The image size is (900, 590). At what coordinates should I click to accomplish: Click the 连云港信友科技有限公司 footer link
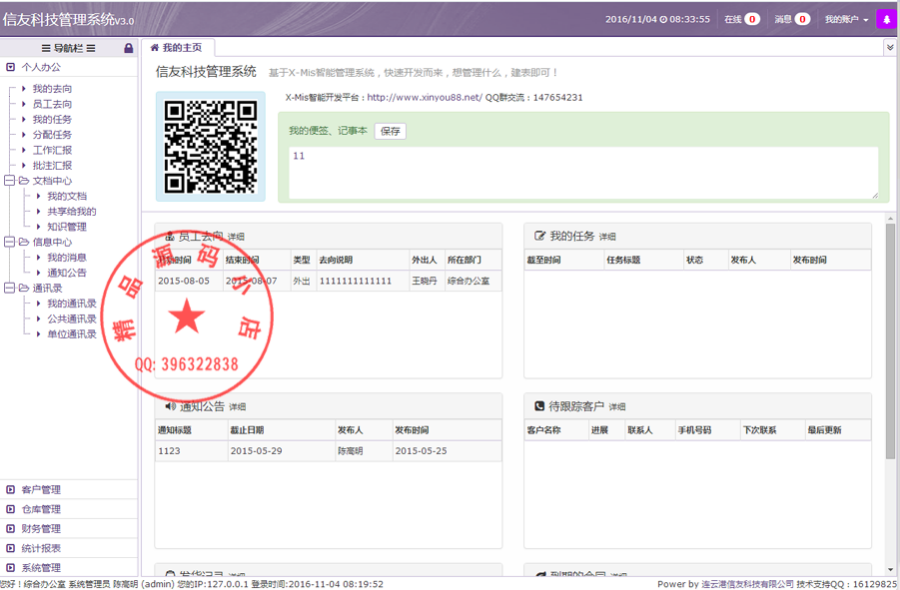[747, 584]
